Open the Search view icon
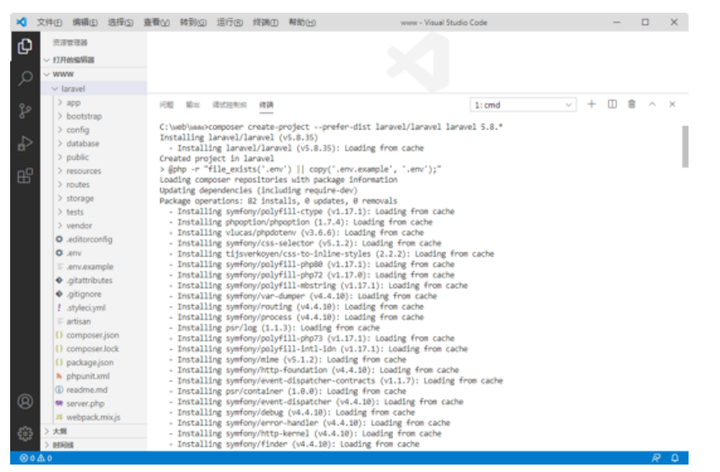720x472 pixels. click(x=25, y=79)
